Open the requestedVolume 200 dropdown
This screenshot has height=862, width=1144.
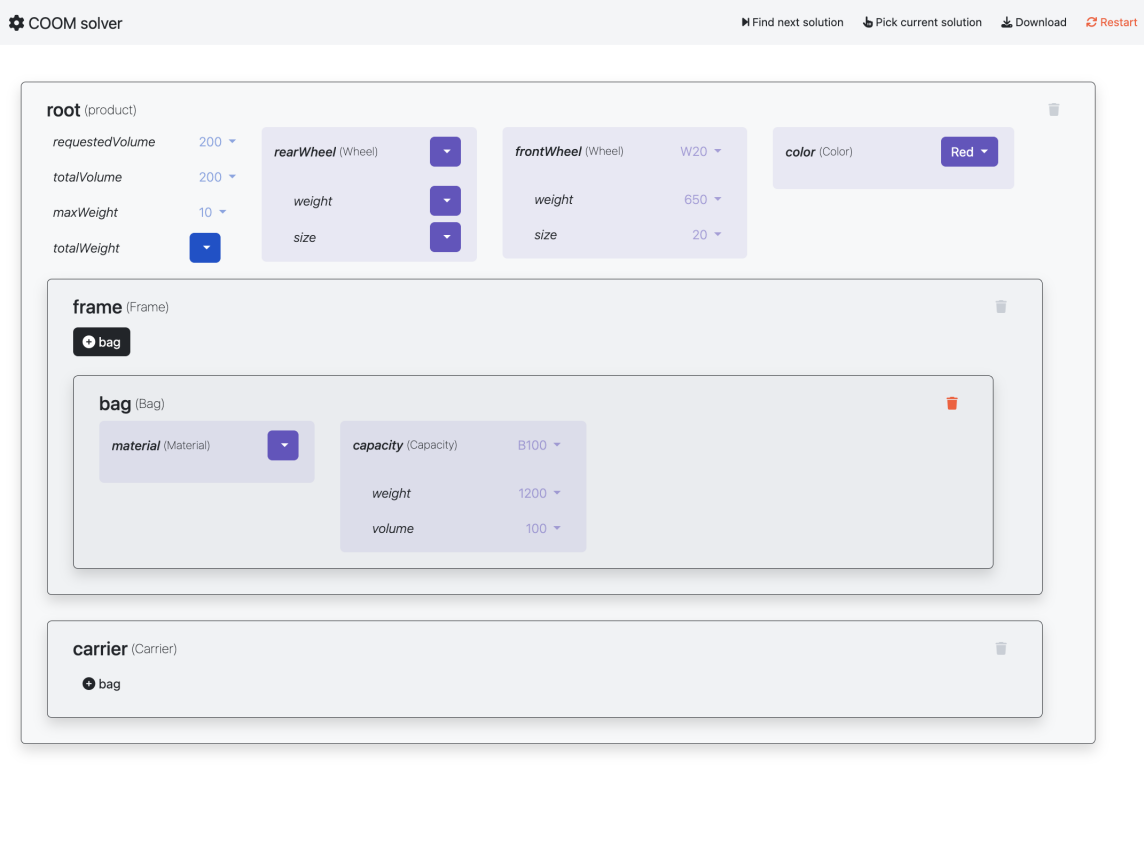(x=218, y=142)
